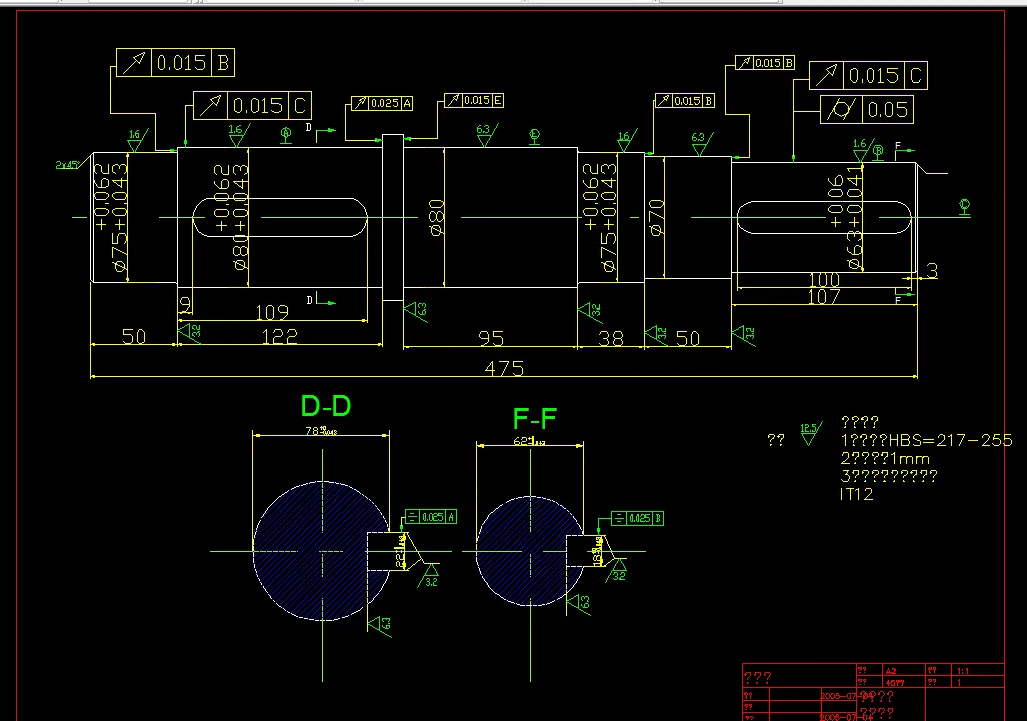Image resolution: width=1027 pixels, height=721 pixels.
Task: Click the F-F section title
Action: click(x=534, y=419)
